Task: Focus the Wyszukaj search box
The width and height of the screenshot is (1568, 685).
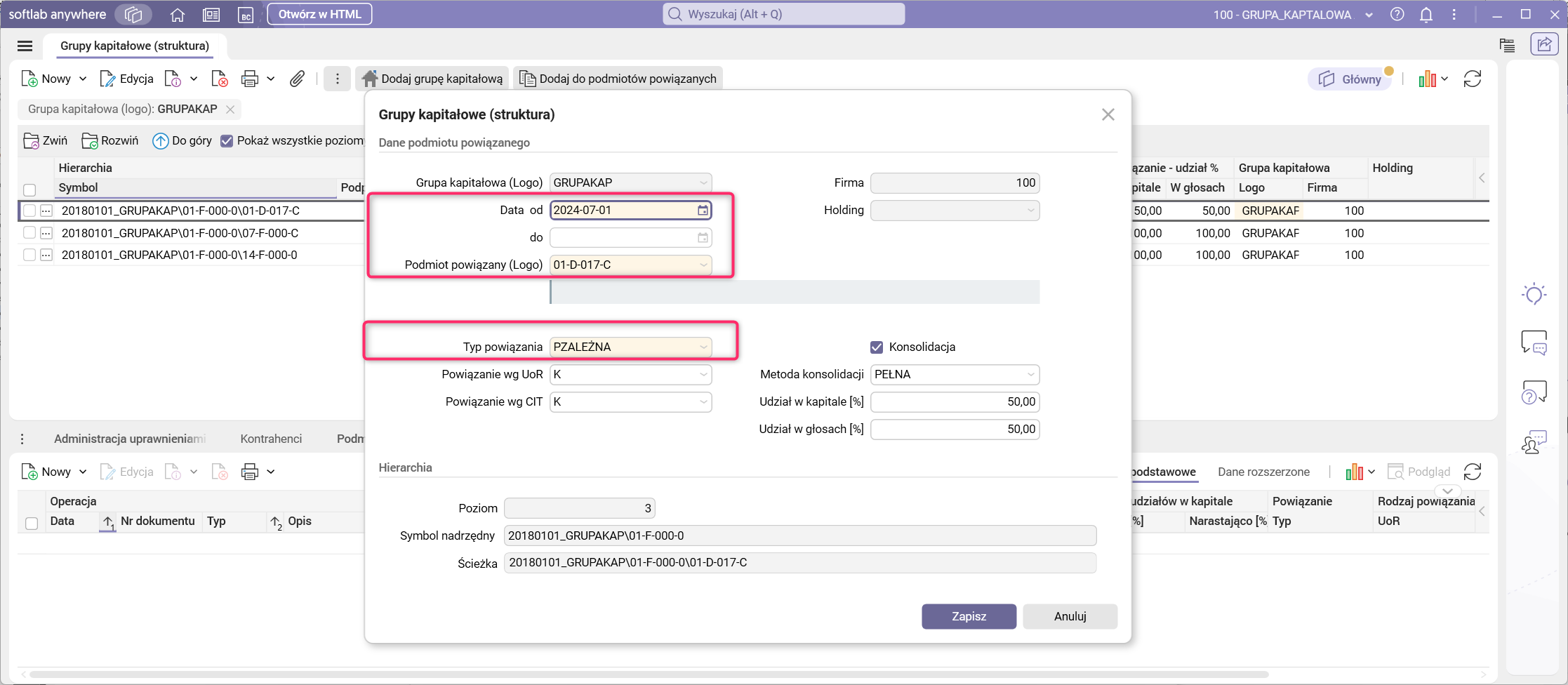Action: pyautogui.click(x=784, y=15)
